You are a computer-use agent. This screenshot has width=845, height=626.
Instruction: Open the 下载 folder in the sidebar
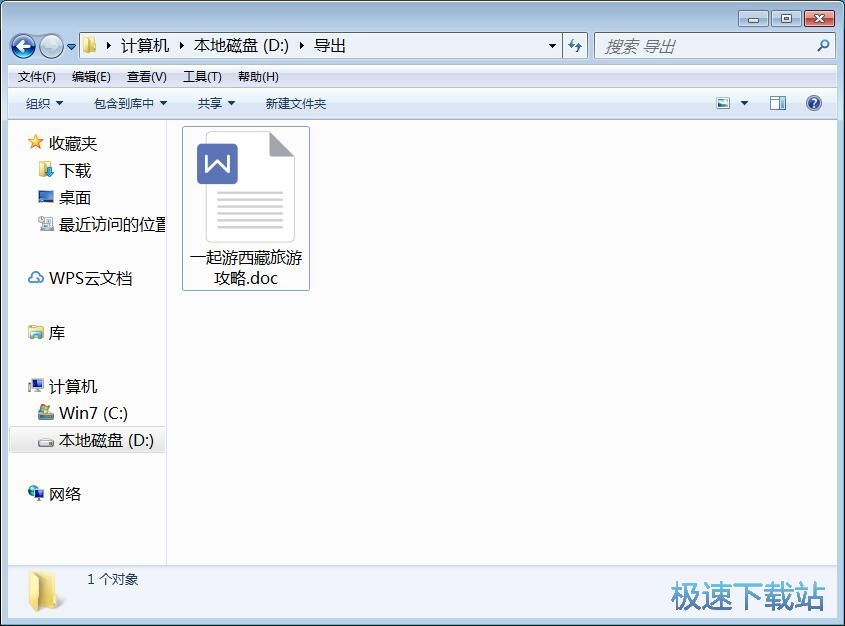74,170
